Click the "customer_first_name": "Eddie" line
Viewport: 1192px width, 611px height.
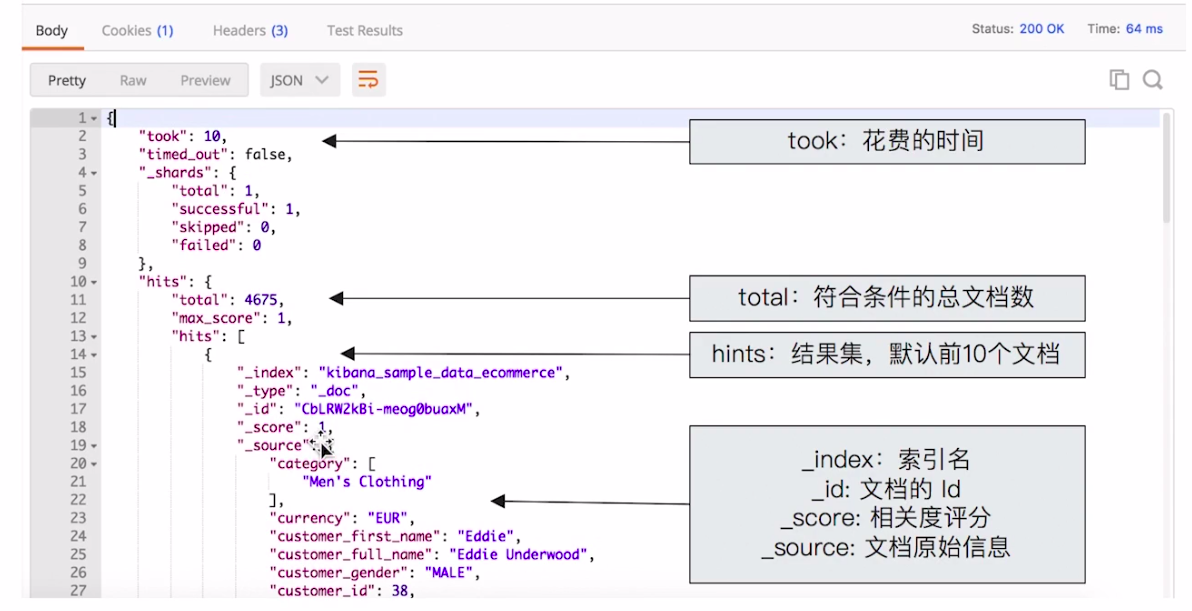coord(395,537)
